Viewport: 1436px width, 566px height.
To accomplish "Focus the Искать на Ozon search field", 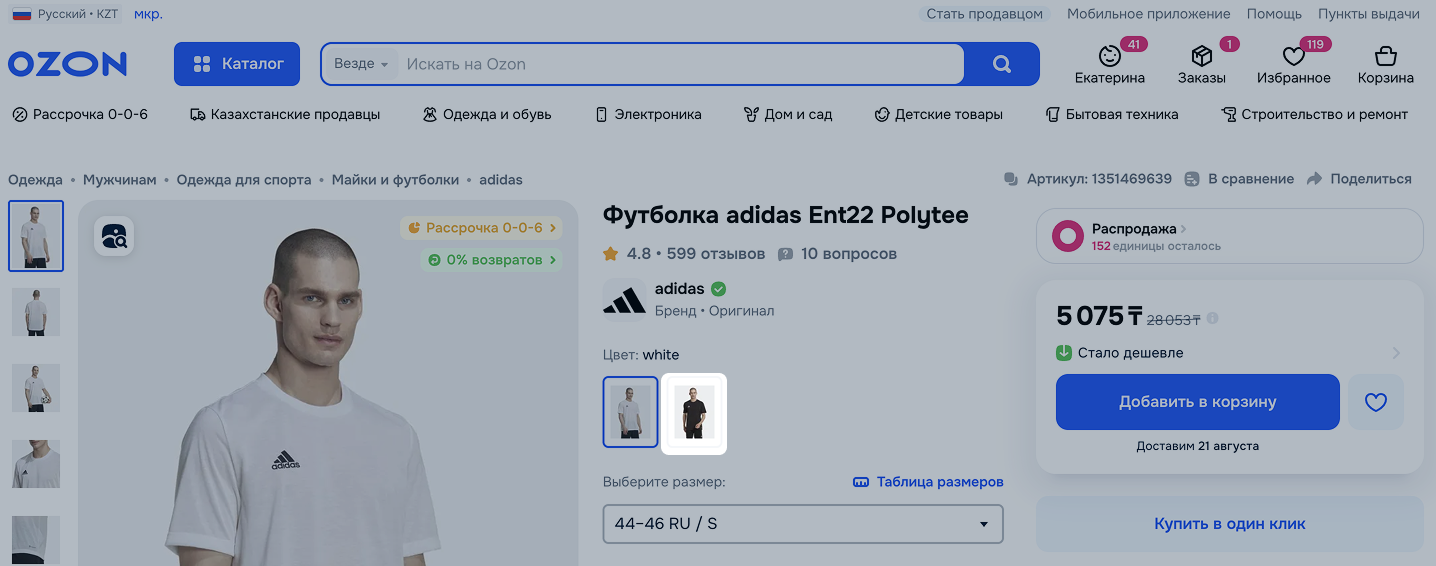I will (x=680, y=64).
